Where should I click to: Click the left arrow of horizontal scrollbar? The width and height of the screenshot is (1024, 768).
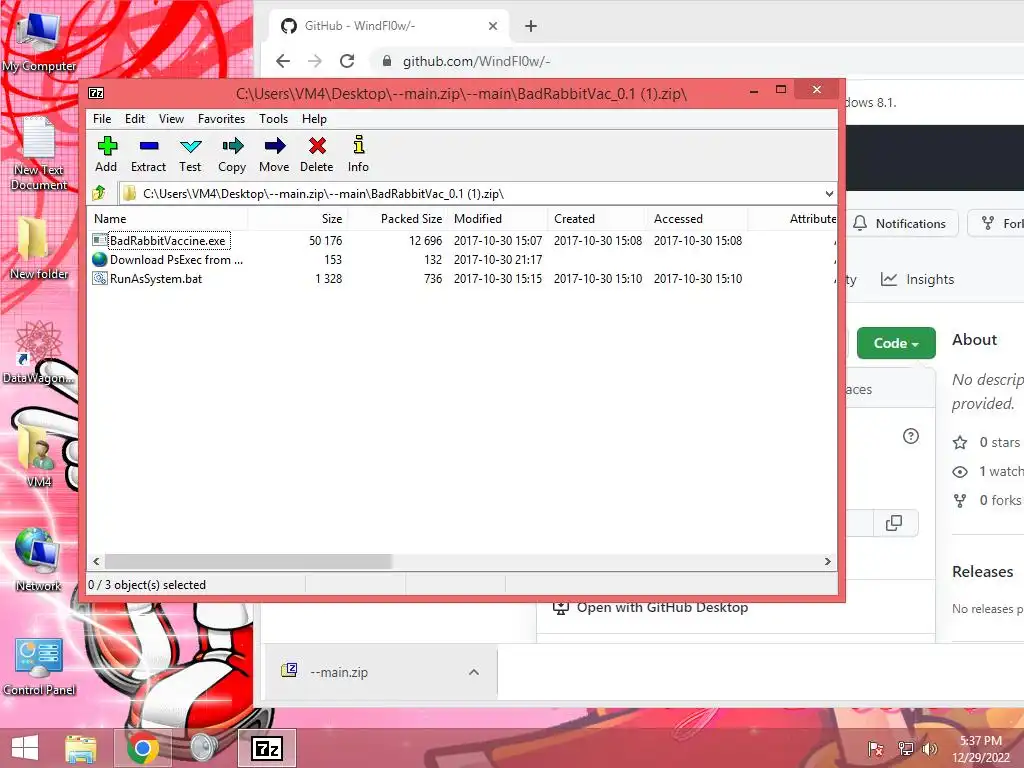tap(97, 561)
